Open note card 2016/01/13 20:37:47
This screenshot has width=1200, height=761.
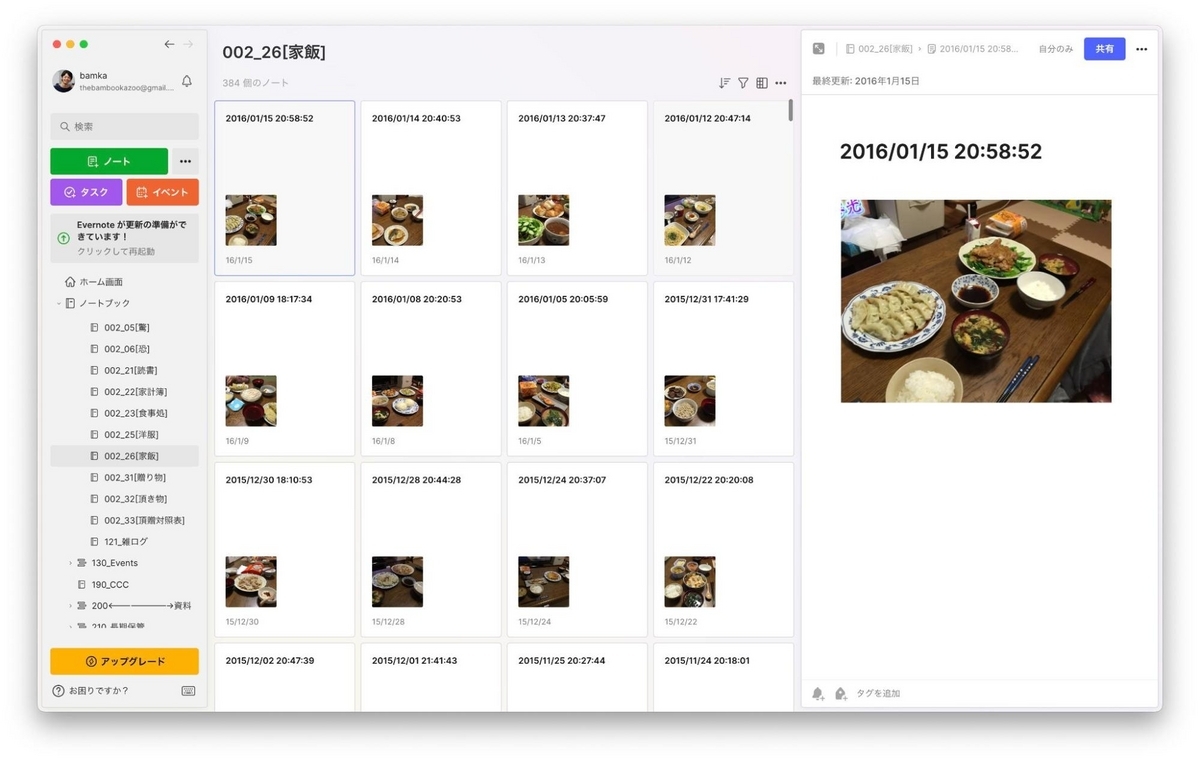pos(577,188)
